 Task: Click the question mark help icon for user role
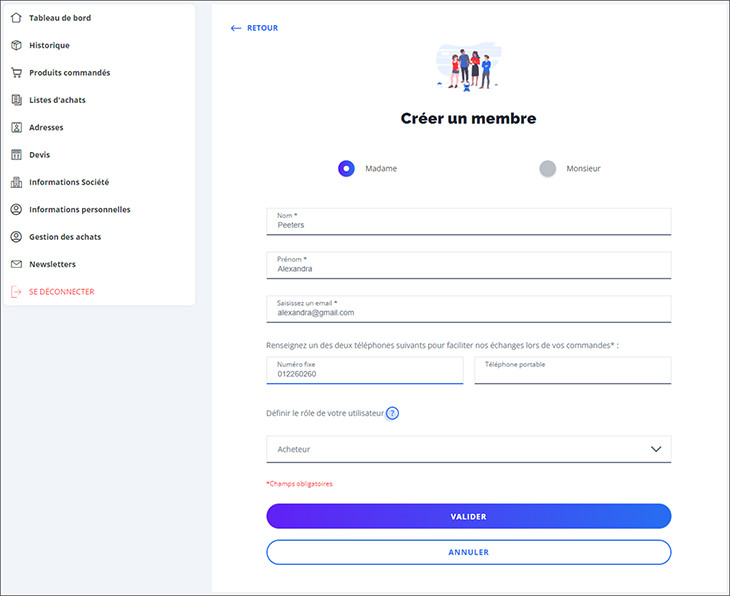pyautogui.click(x=392, y=413)
